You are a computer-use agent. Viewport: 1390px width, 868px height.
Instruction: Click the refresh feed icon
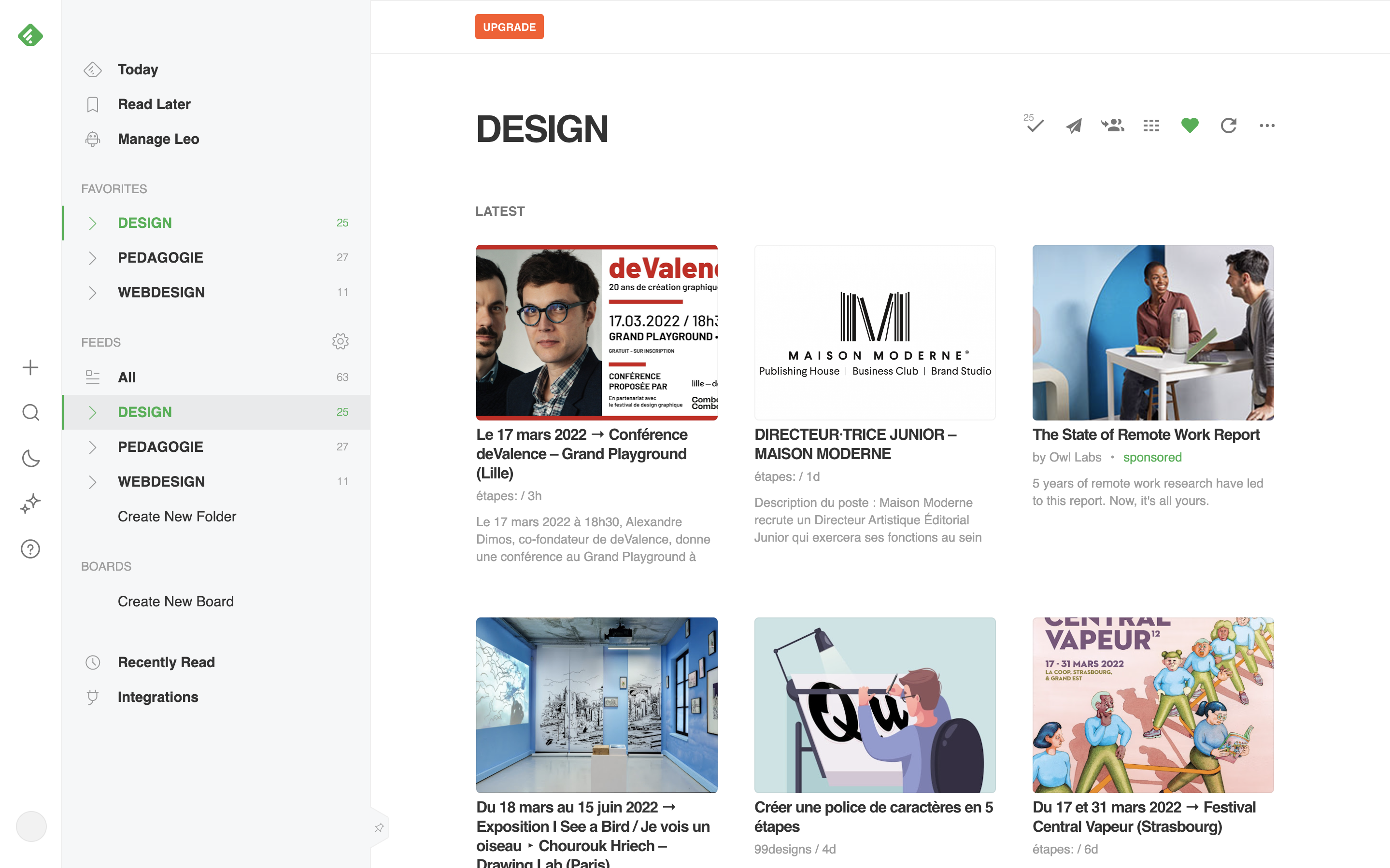click(1228, 125)
